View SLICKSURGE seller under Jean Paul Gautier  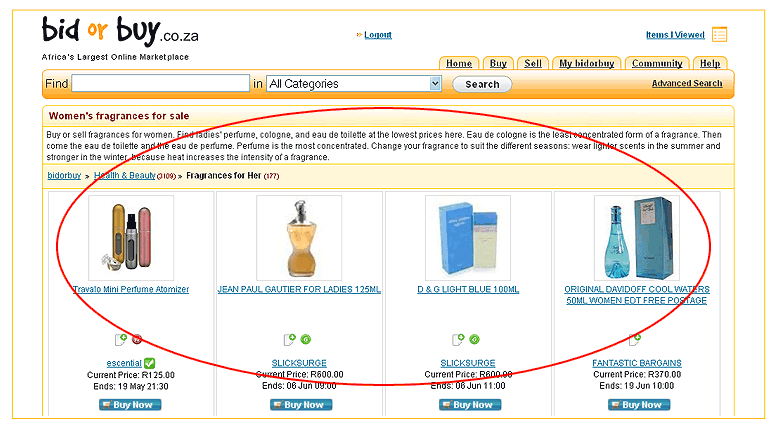tap(299, 363)
